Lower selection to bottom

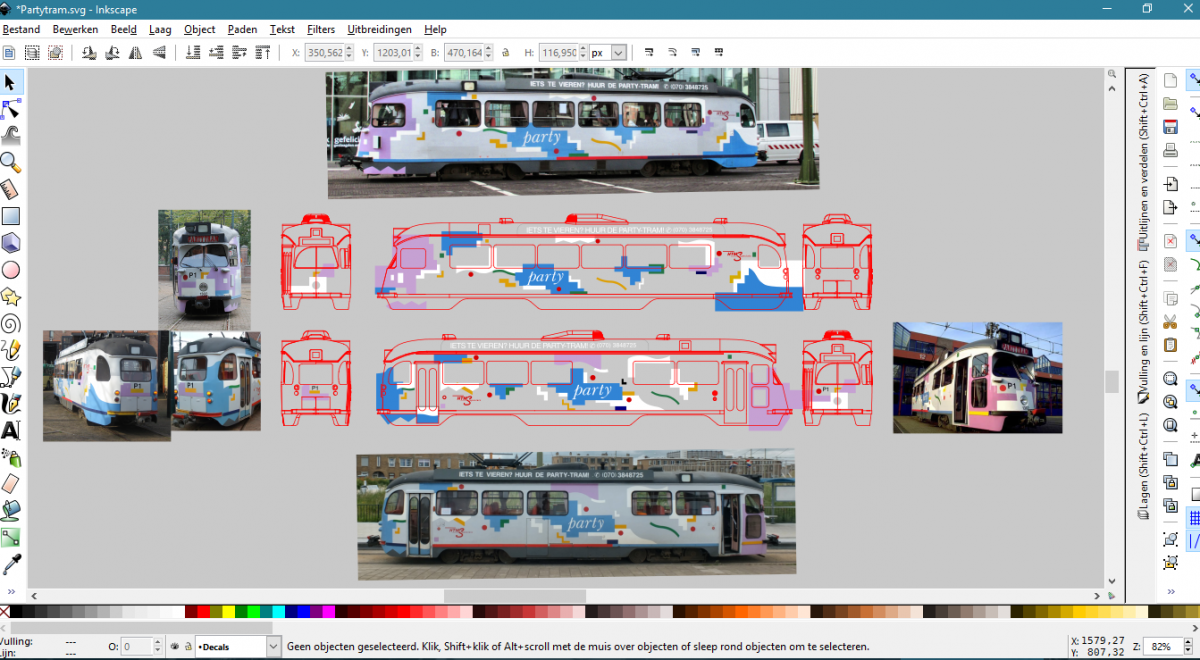(191, 52)
